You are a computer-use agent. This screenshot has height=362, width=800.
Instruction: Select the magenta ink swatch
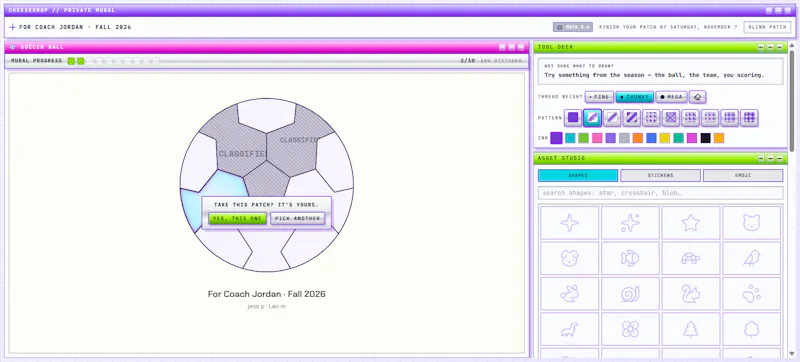pos(691,138)
